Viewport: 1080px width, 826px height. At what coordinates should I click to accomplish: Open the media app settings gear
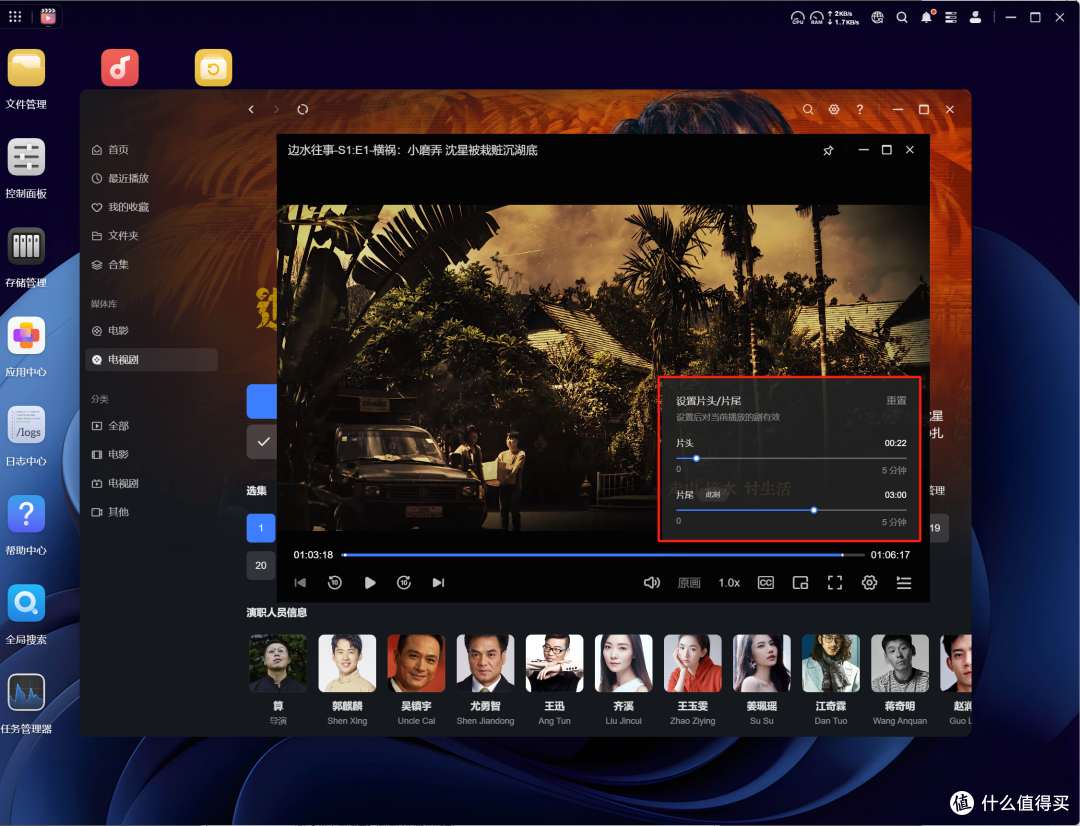pyautogui.click(x=834, y=109)
